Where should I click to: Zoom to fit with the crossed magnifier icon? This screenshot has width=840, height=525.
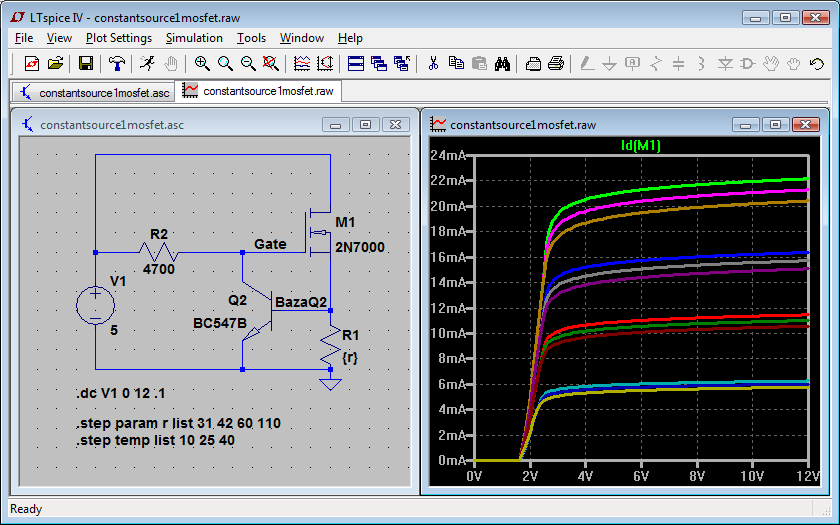(x=271, y=64)
